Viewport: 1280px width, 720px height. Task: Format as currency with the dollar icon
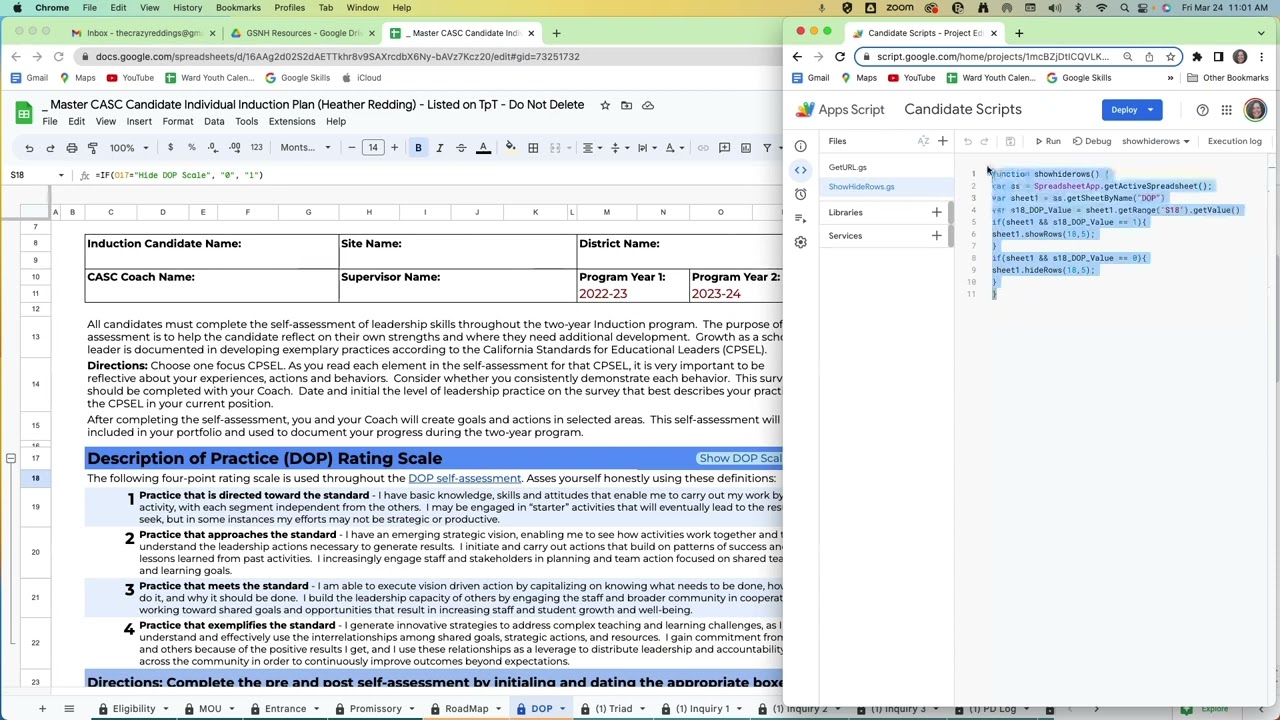pos(170,148)
